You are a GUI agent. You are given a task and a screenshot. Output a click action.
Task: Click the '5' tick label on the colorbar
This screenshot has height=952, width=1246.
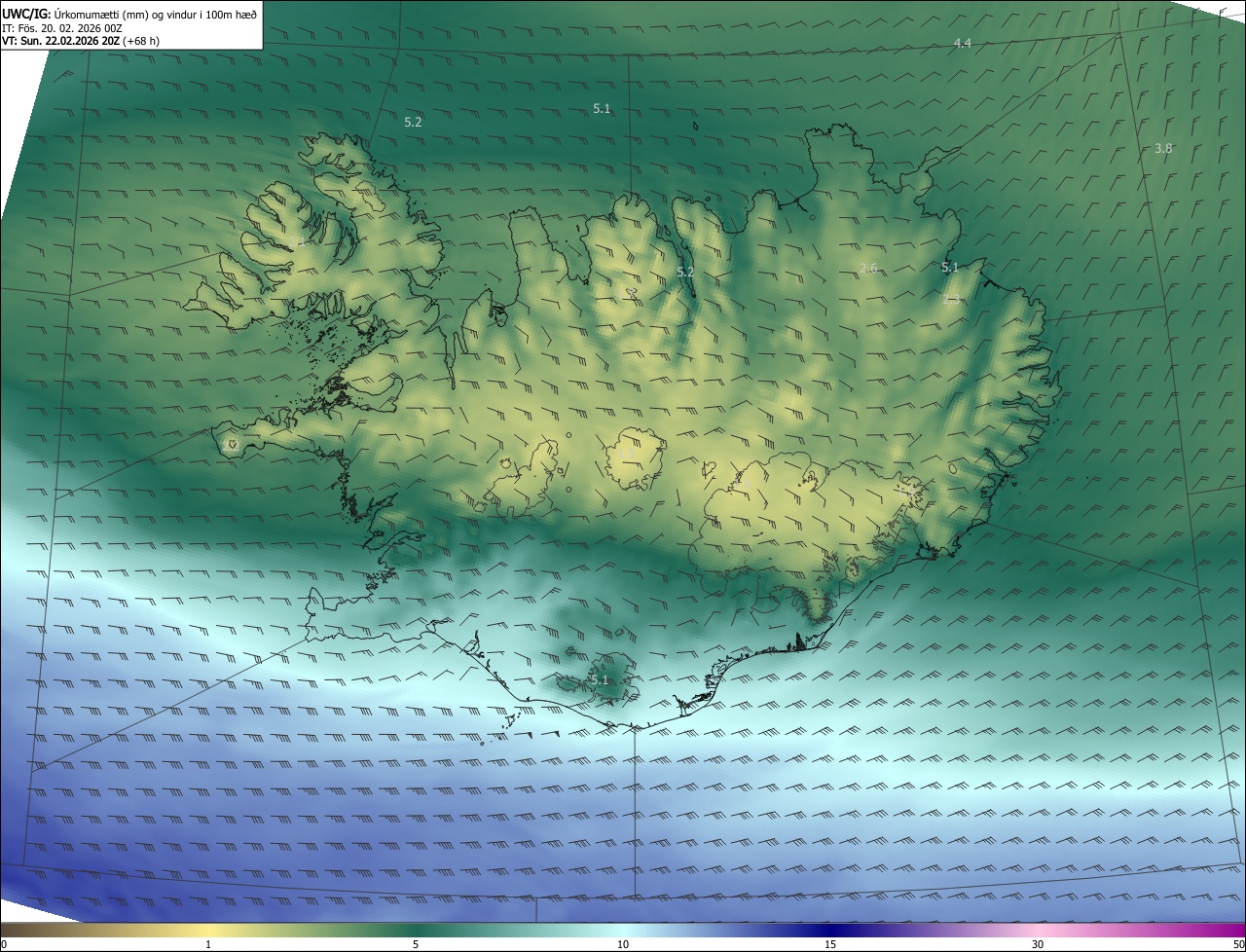point(416,944)
